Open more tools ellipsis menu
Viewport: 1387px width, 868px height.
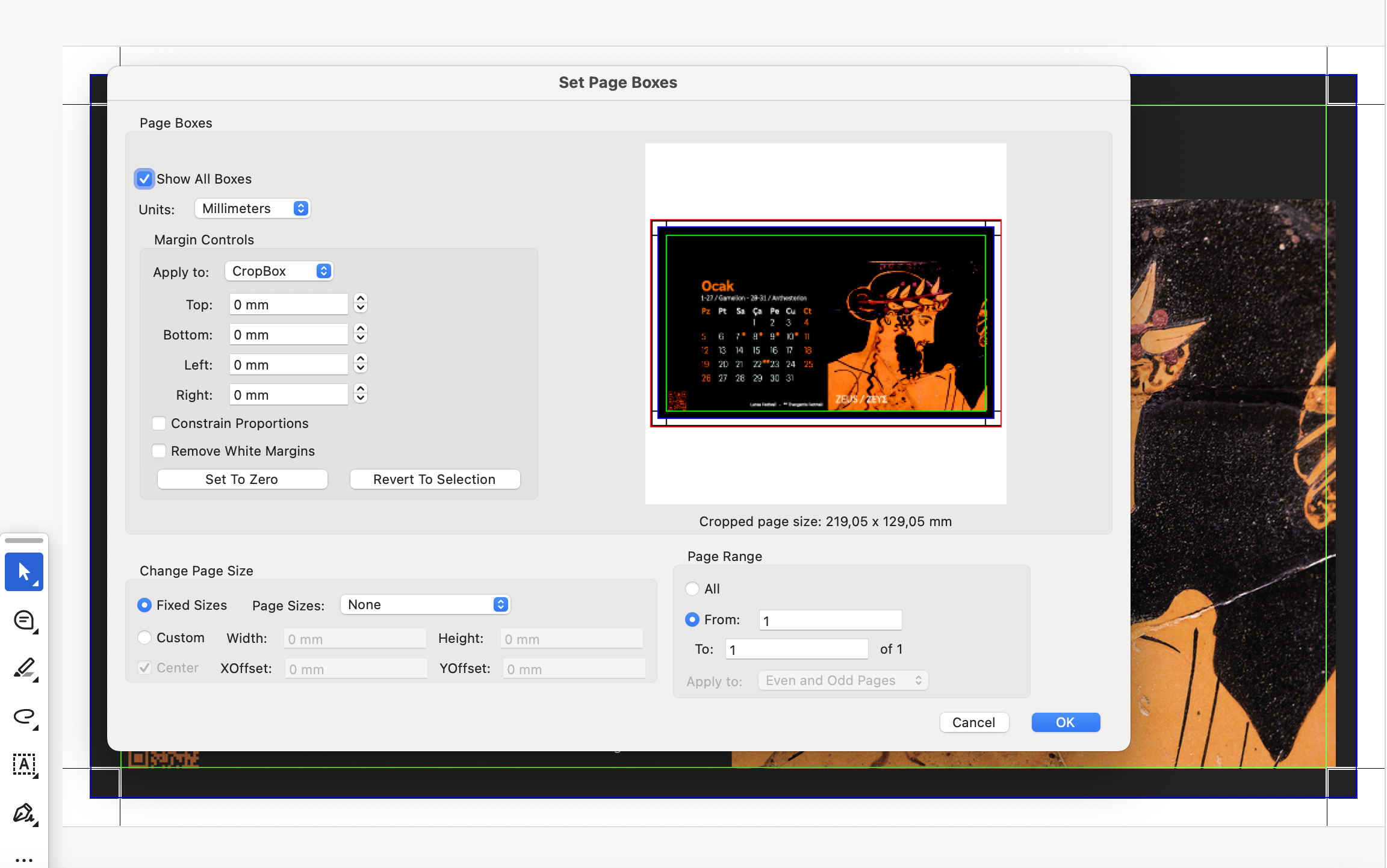coord(24,860)
